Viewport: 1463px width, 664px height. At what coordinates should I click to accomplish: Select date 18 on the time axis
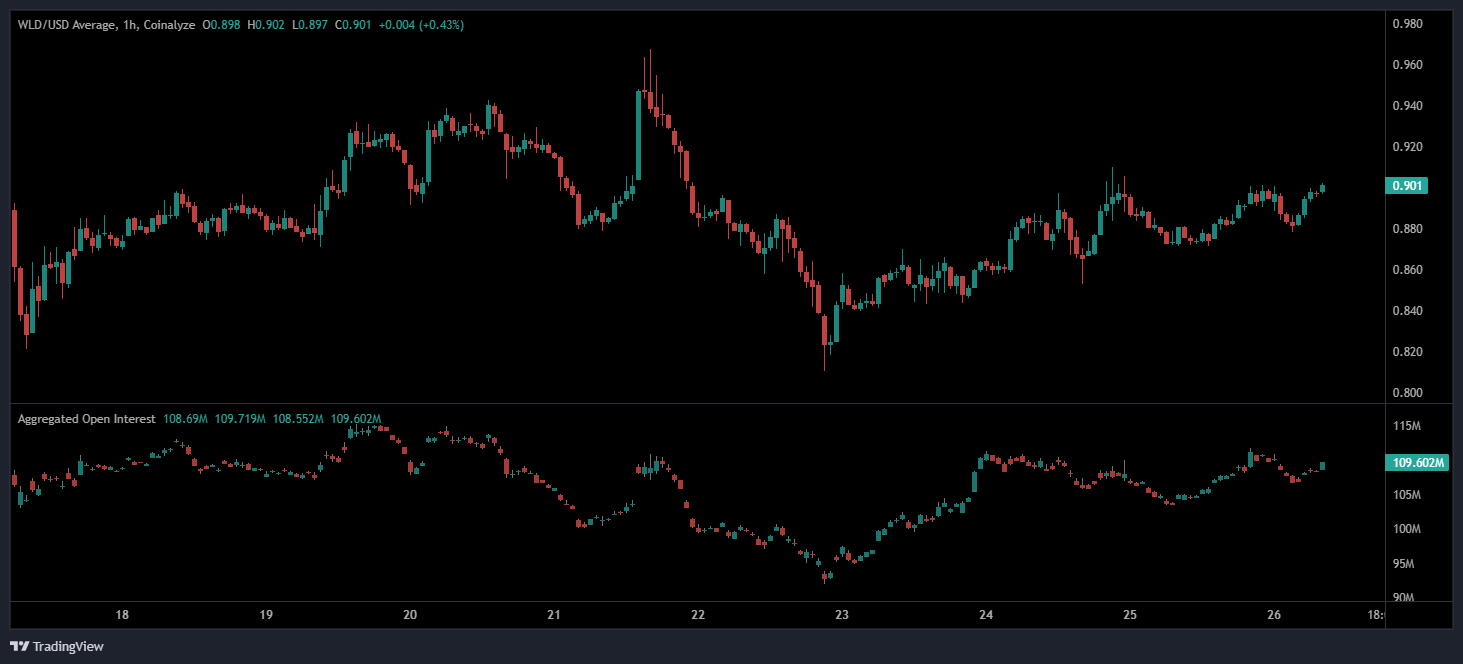[122, 615]
